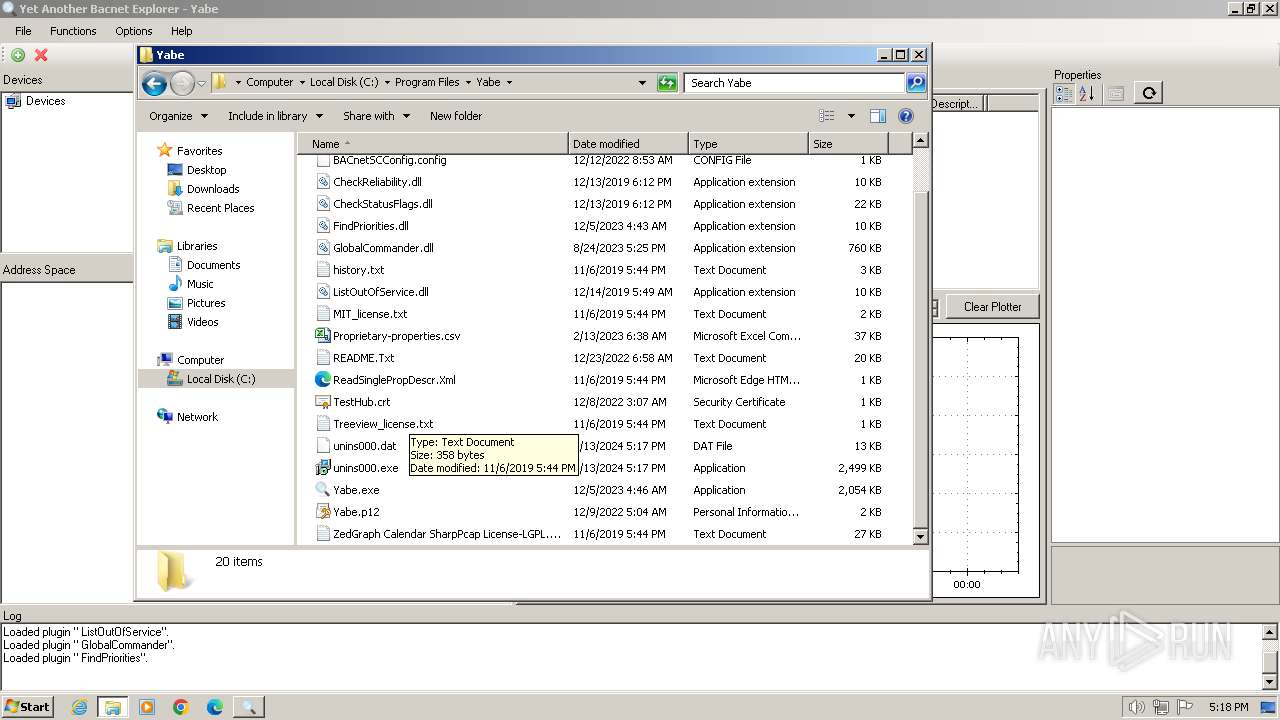This screenshot has width=1280, height=720.
Task: Open Chrome from the taskbar
Action: 181,707
